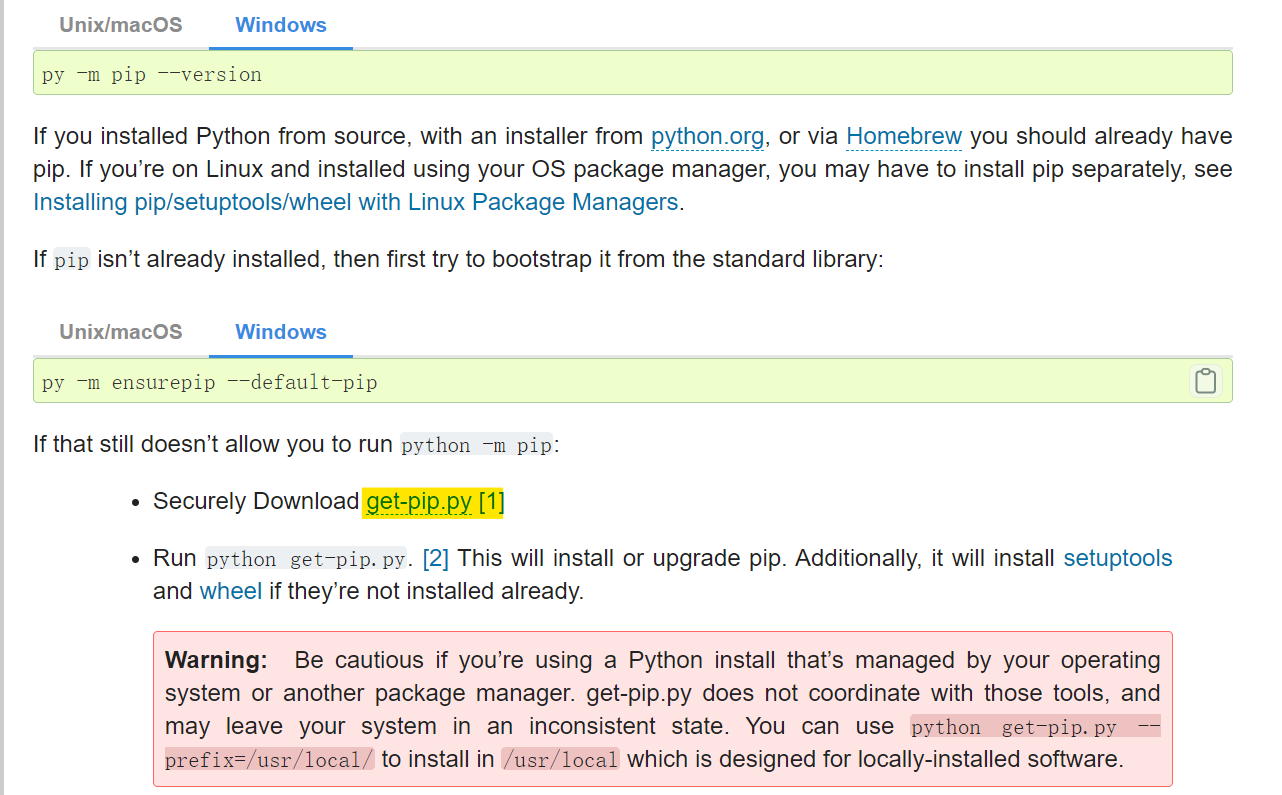Image resolution: width=1282 pixels, height=795 pixels.
Task: Visit the Homebrew link
Action: (903, 136)
